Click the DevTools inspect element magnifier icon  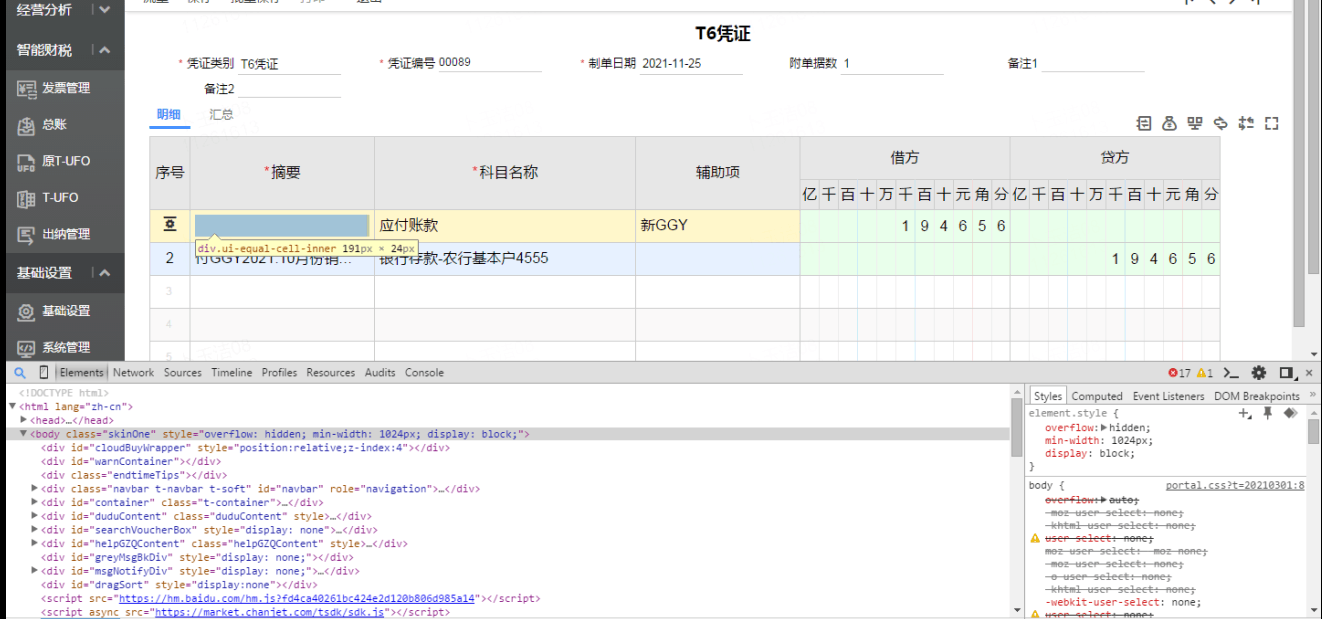(x=20, y=372)
